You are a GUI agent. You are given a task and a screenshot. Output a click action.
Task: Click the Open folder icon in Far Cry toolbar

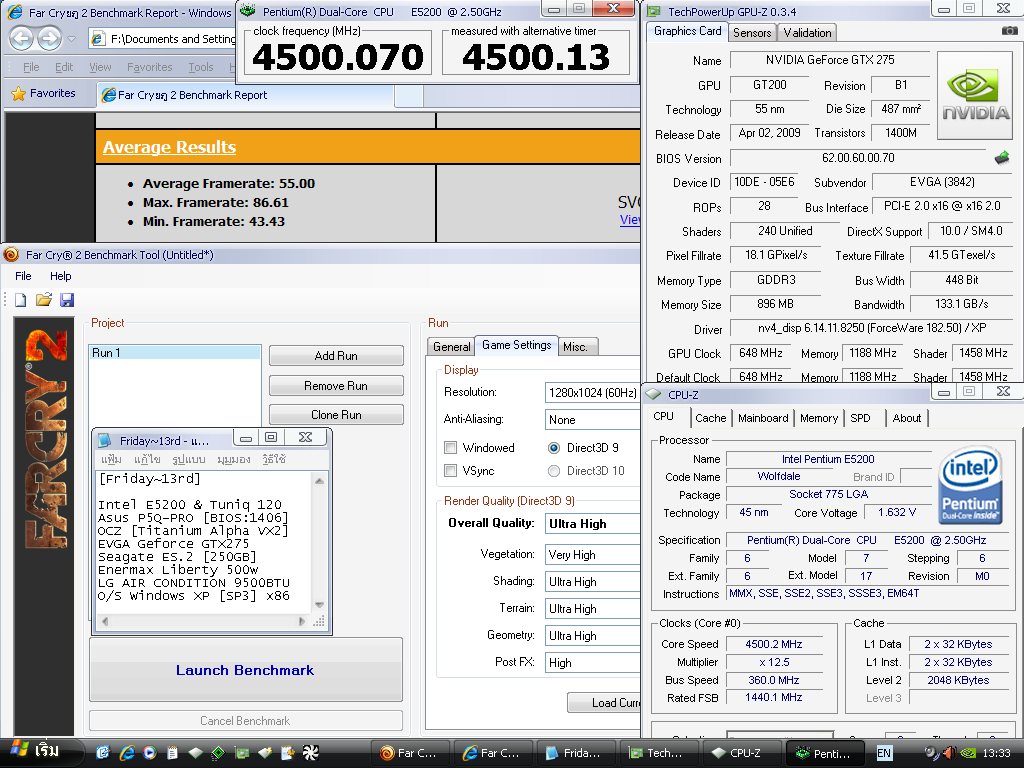tap(44, 300)
